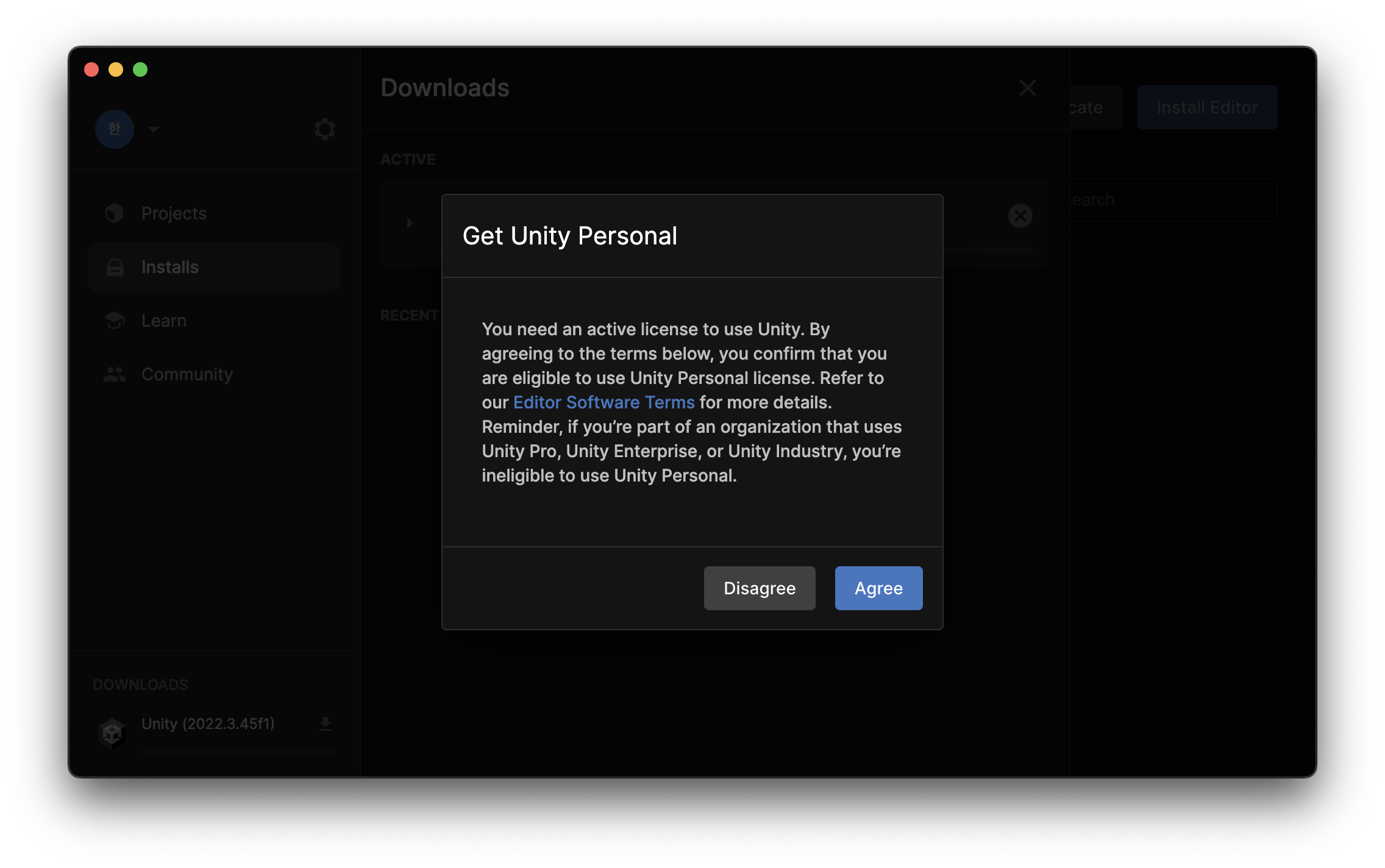Viewport: 1385px width, 868px height.
Task: Cancel the active download
Action: (1020, 216)
